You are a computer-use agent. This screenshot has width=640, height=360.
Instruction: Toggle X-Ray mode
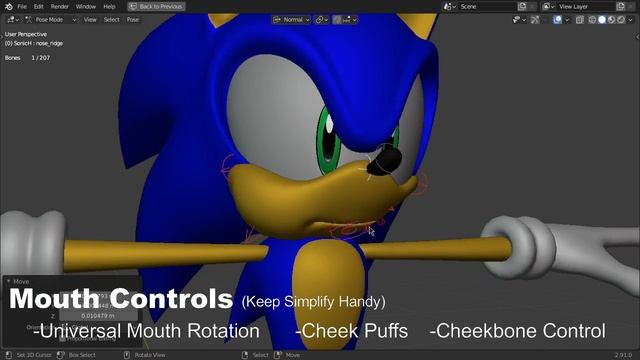(x=580, y=20)
